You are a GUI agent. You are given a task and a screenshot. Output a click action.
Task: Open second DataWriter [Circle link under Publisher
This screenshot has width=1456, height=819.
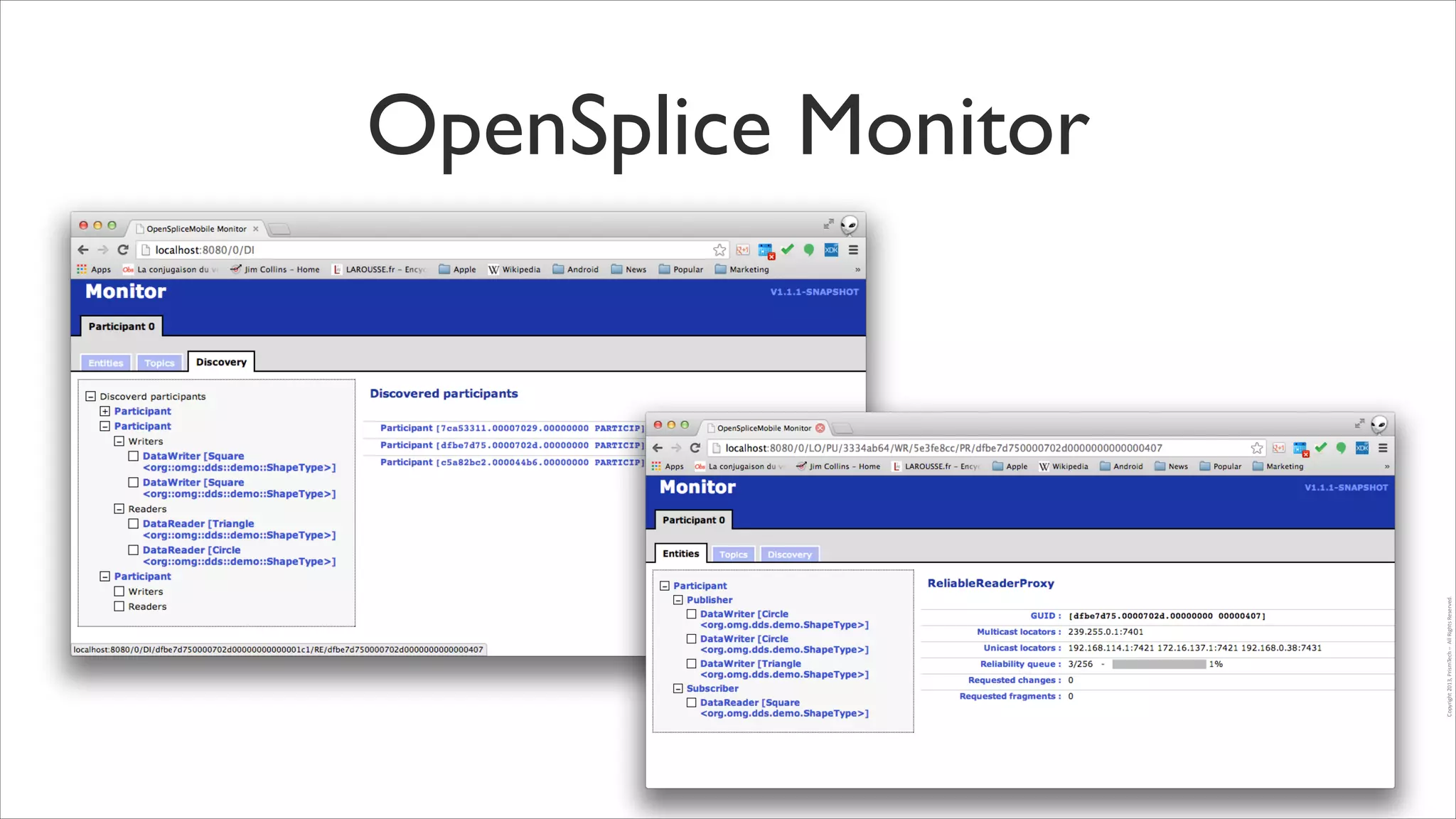tap(784, 644)
